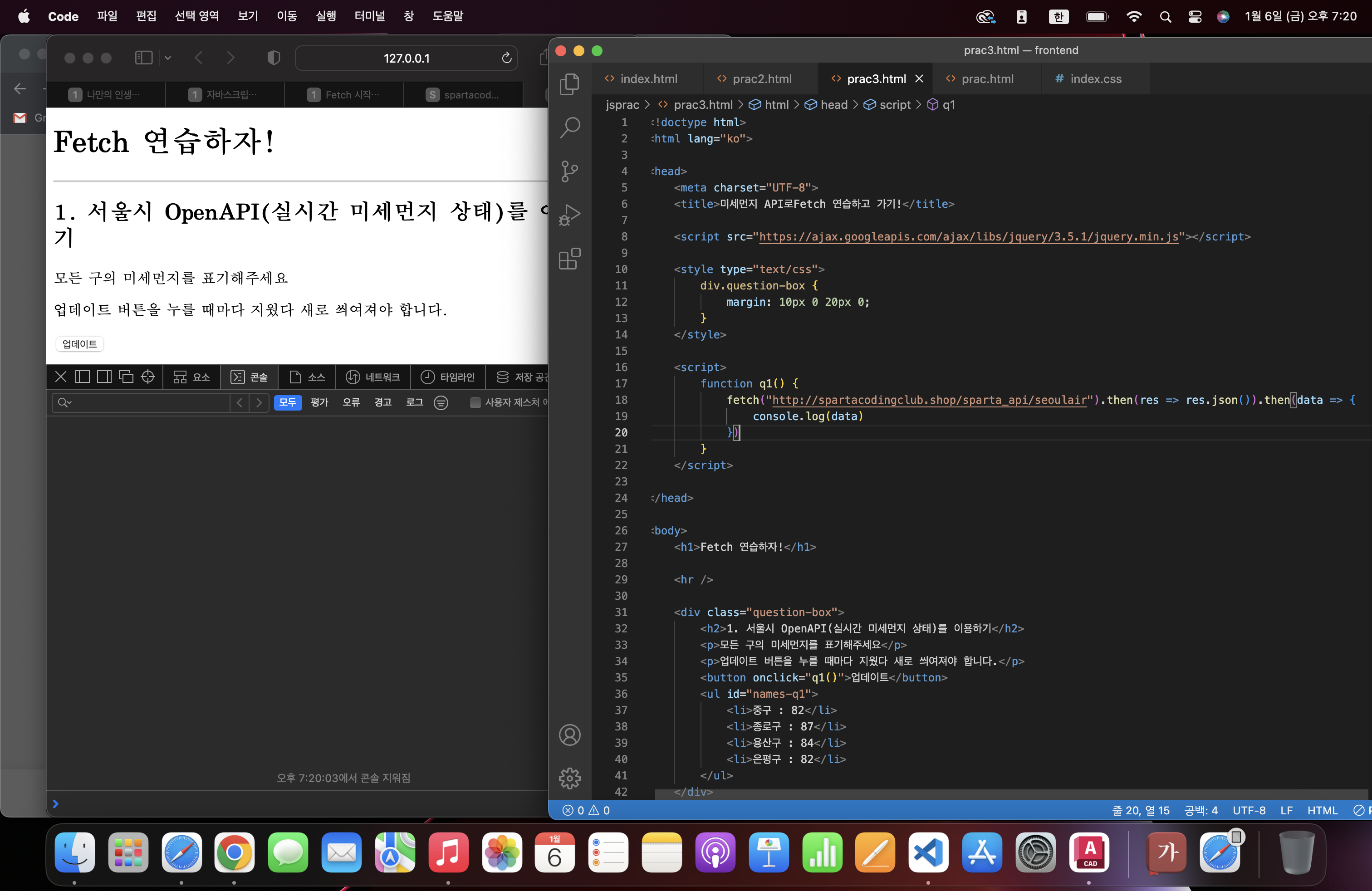The height and width of the screenshot is (891, 1372).
Task: Click the Safari privacy shield icon
Action: pyautogui.click(x=274, y=58)
